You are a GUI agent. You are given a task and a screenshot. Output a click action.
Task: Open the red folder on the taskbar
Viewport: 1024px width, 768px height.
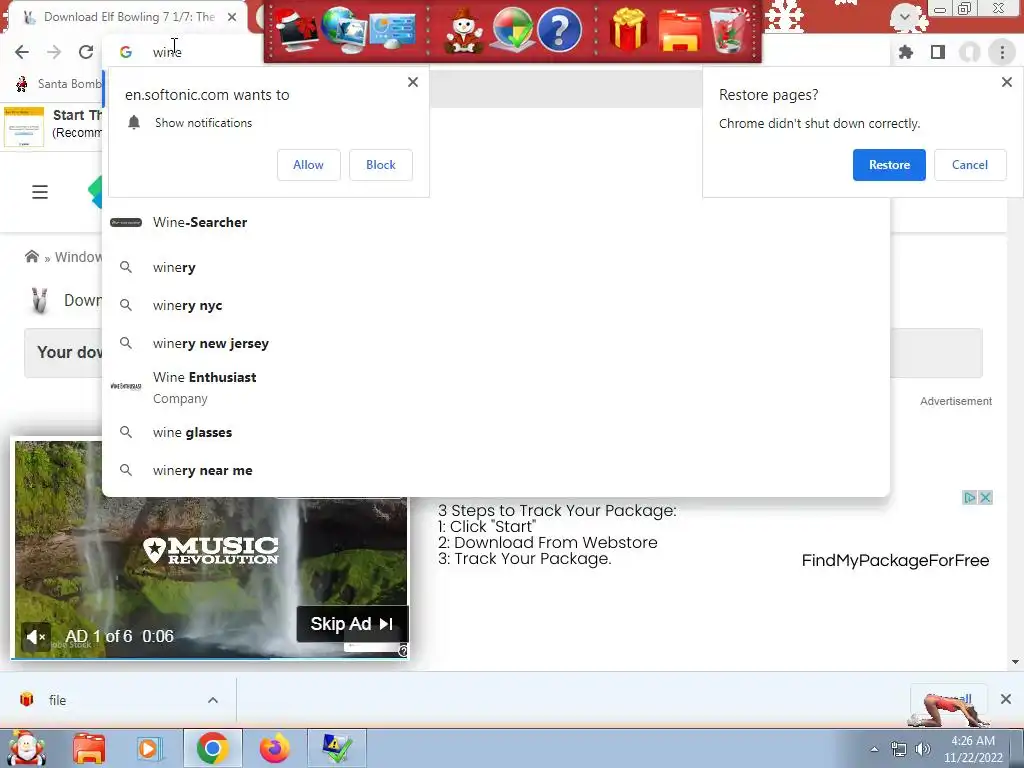[x=89, y=748]
